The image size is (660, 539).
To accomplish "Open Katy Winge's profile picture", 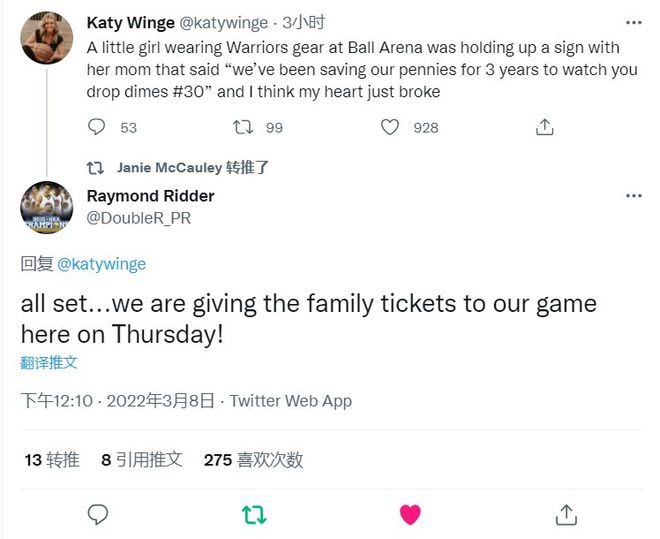I will 47,39.
